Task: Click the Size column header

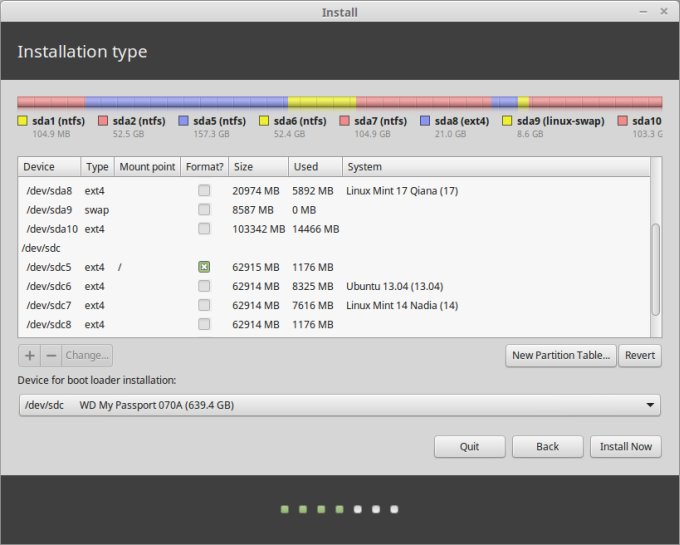Action: tap(258, 167)
